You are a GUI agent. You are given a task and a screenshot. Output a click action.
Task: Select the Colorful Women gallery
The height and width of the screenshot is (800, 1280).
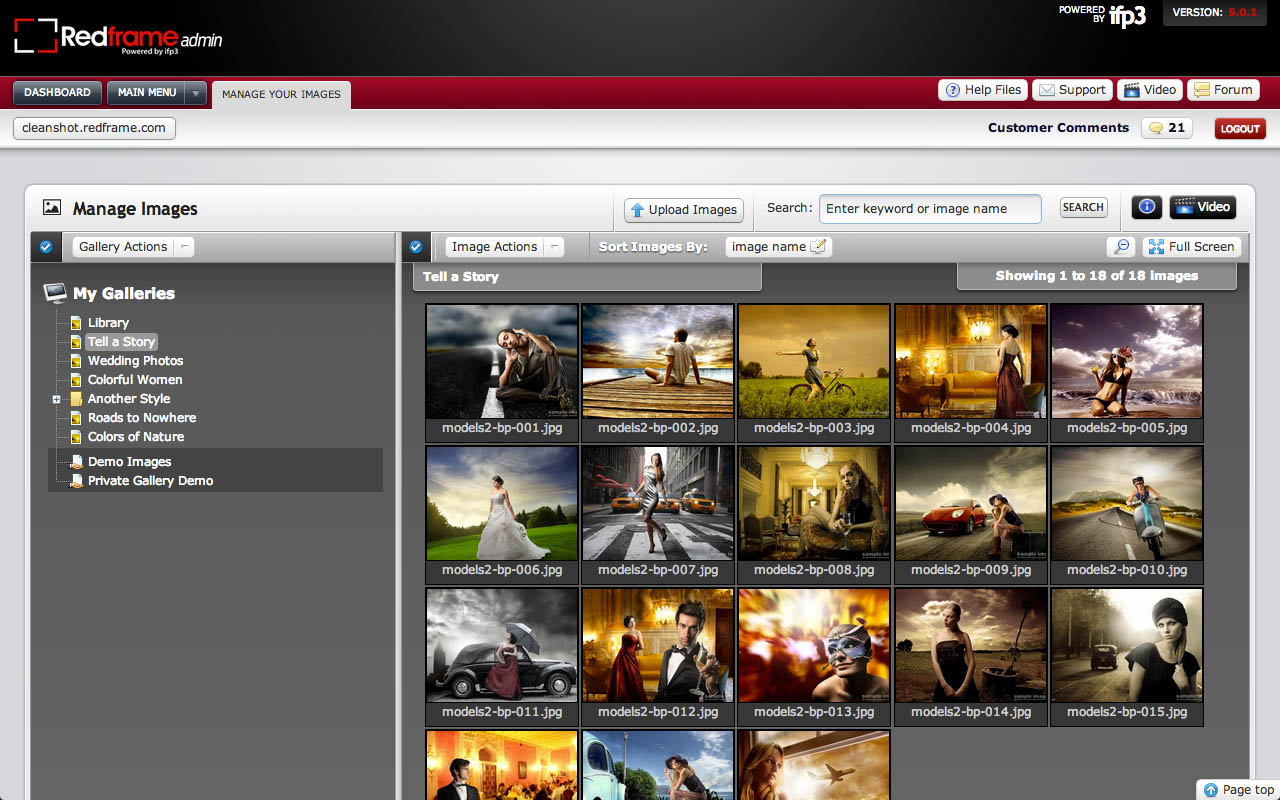pyautogui.click(x=135, y=380)
